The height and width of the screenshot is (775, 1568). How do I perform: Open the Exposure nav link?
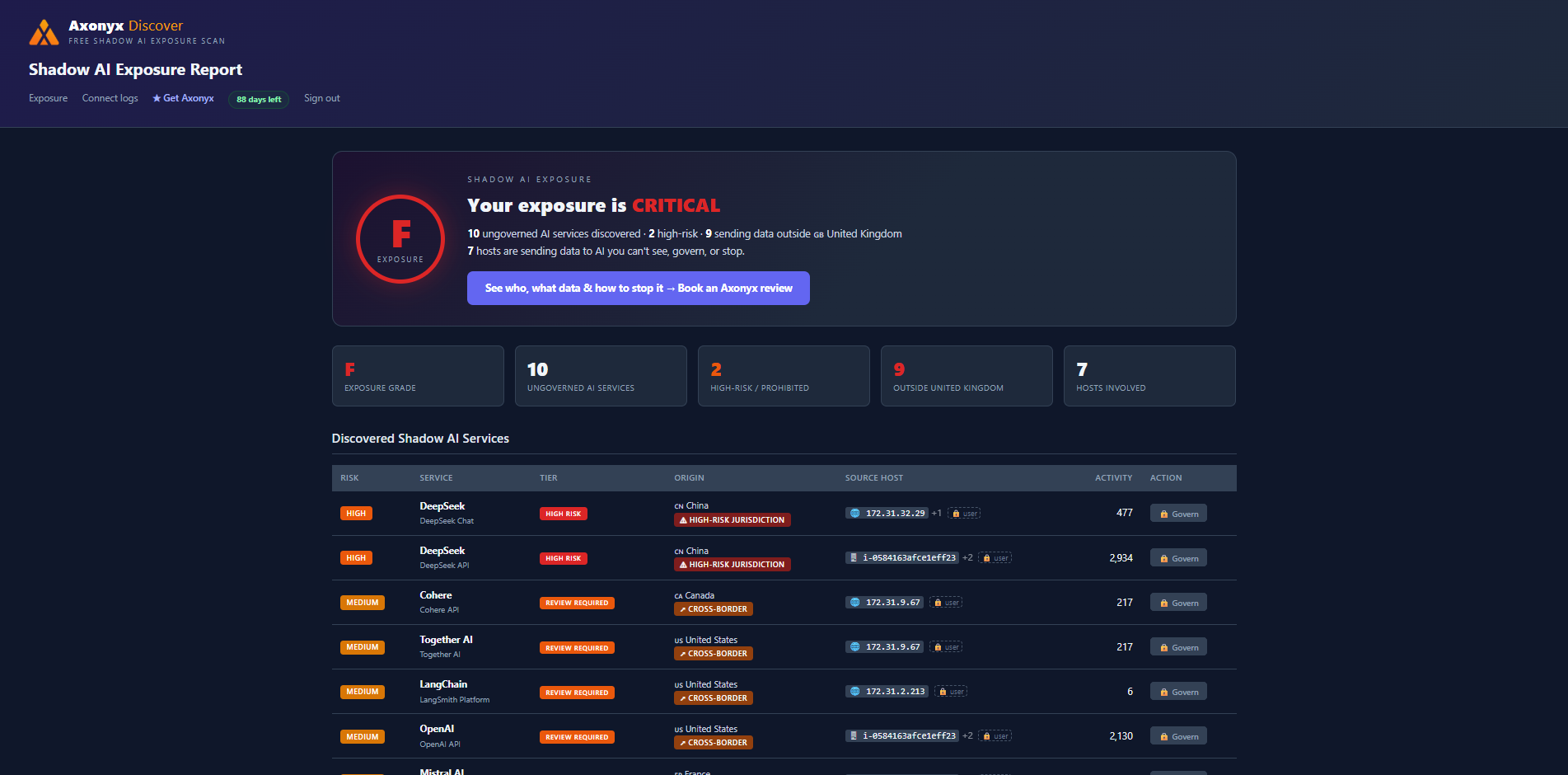[49, 98]
